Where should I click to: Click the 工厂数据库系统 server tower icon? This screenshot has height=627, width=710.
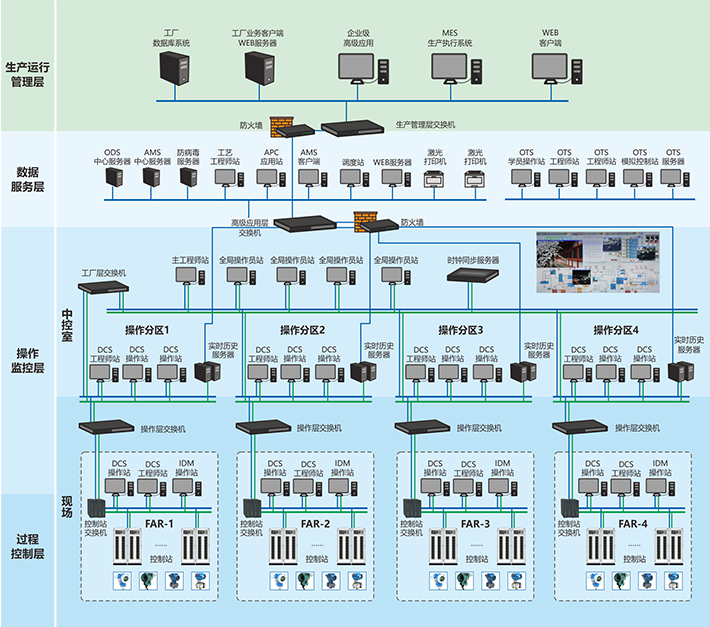176,68
